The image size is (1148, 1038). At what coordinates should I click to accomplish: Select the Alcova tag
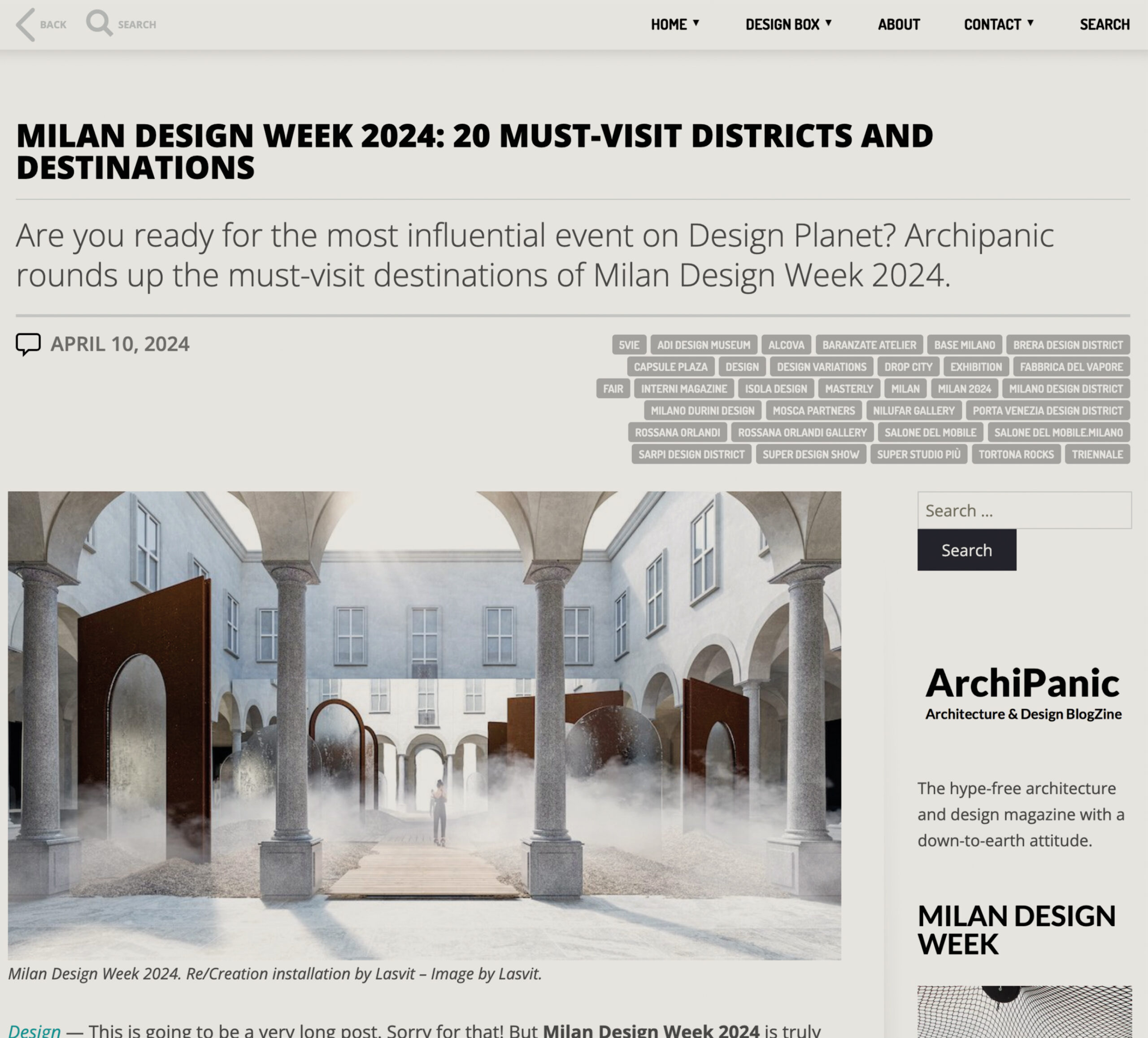pos(786,344)
